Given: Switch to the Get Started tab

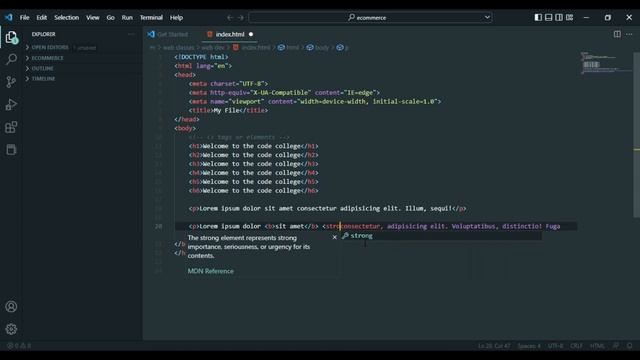Looking at the screenshot, I should click(x=168, y=34).
